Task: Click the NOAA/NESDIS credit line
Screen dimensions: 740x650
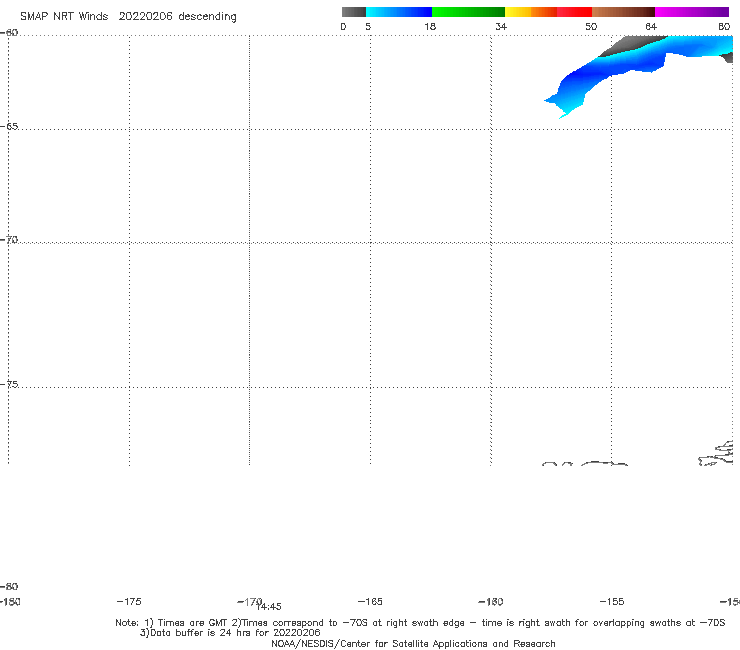Action: (413, 643)
